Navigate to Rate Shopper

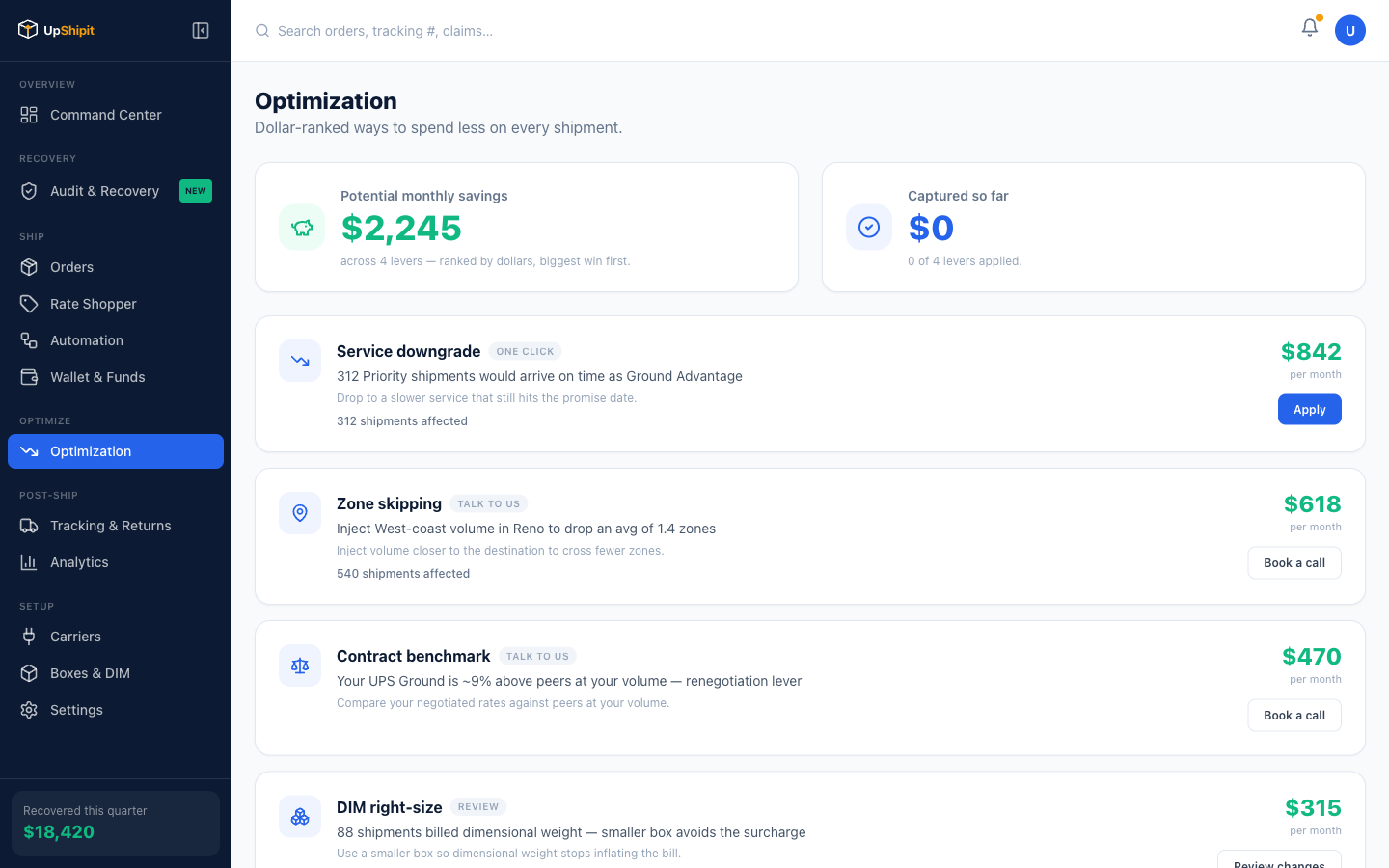tap(116, 304)
